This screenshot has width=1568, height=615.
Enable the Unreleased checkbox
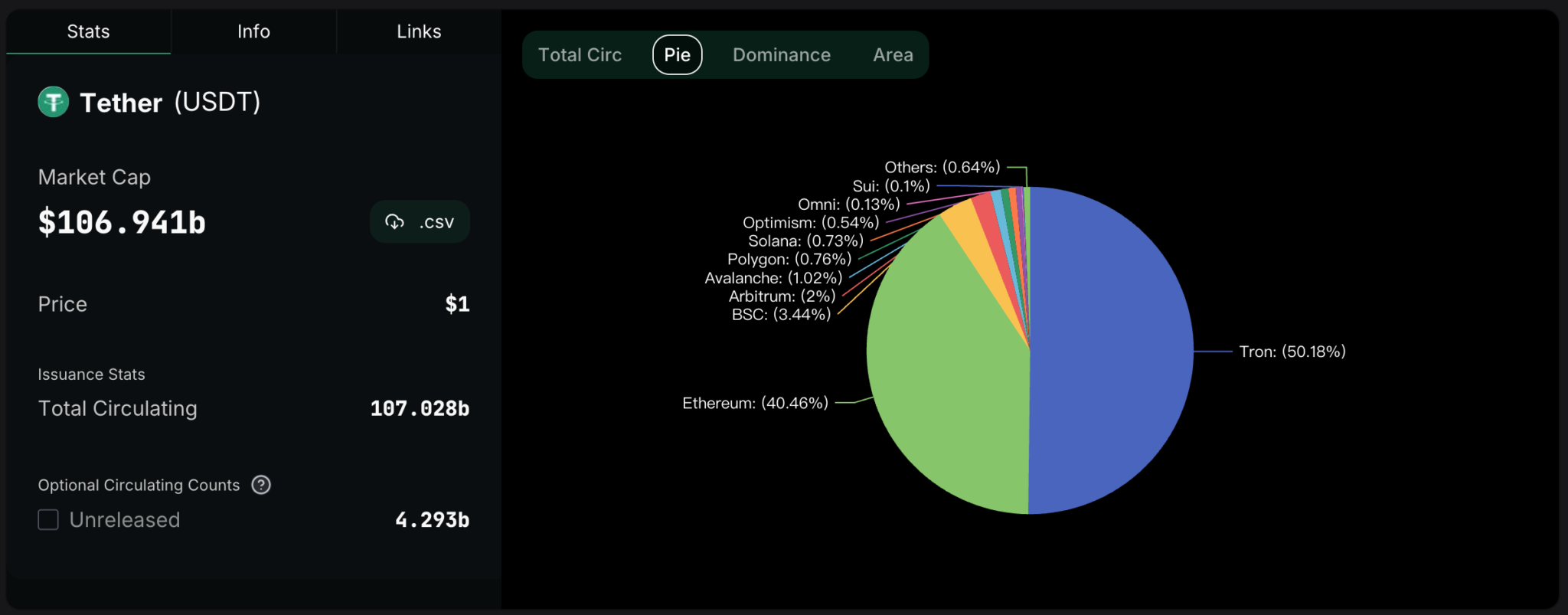48,520
